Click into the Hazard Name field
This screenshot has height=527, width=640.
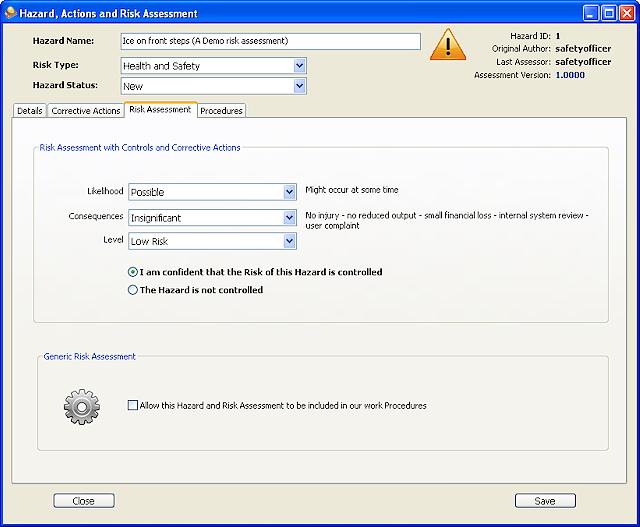271,41
